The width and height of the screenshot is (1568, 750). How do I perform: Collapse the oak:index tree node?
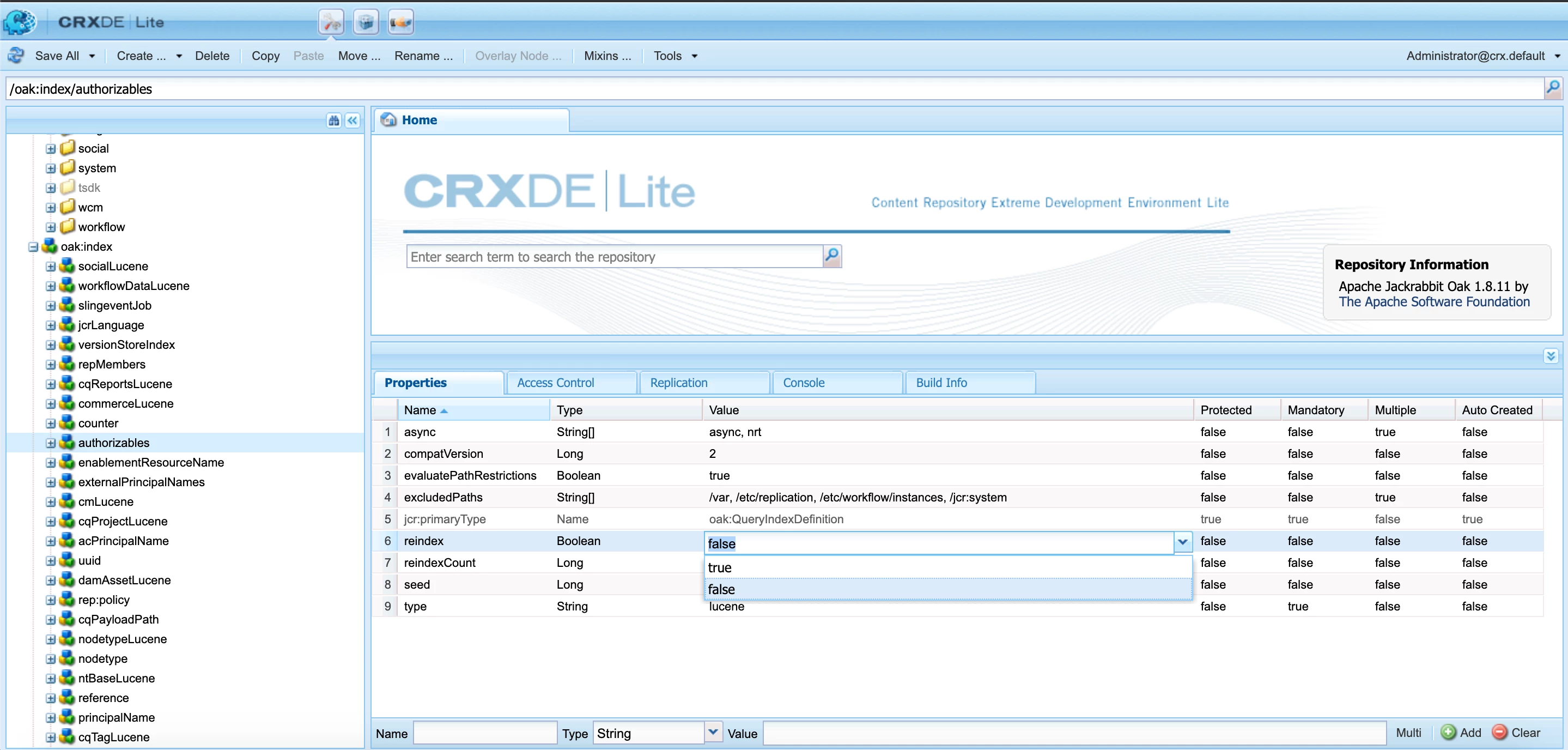point(33,247)
